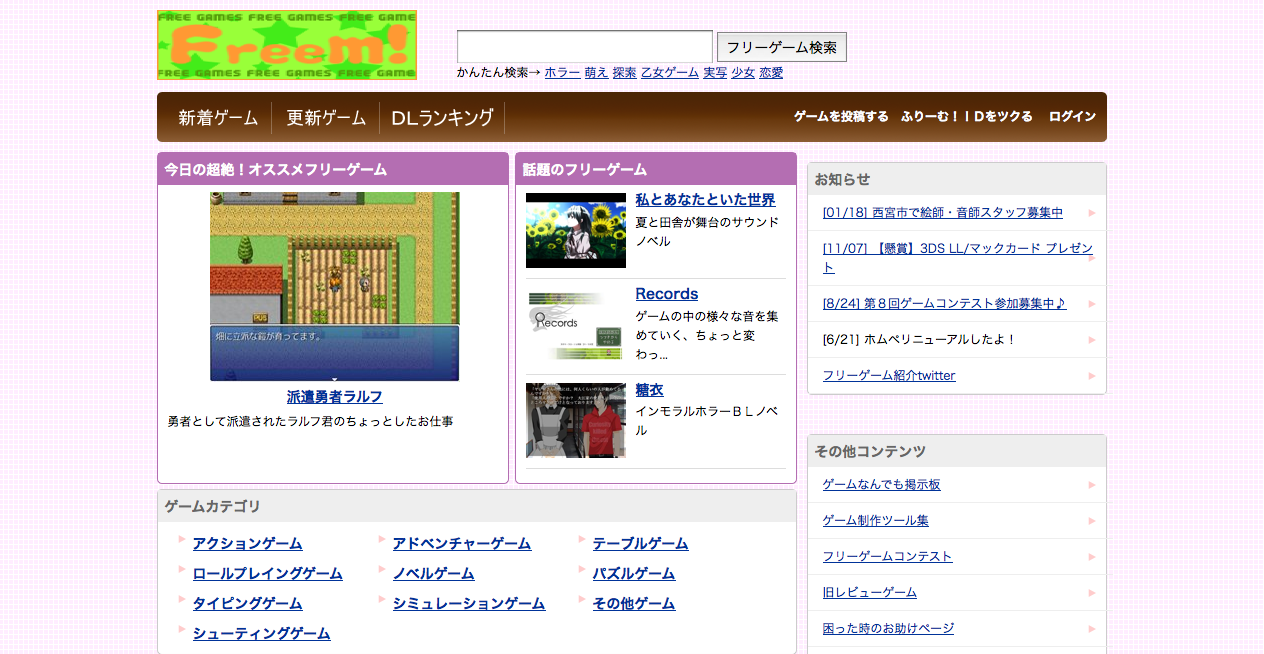Image resolution: width=1264 pixels, height=654 pixels.
Task: Open the 探索 quick search link
Action: [624, 73]
